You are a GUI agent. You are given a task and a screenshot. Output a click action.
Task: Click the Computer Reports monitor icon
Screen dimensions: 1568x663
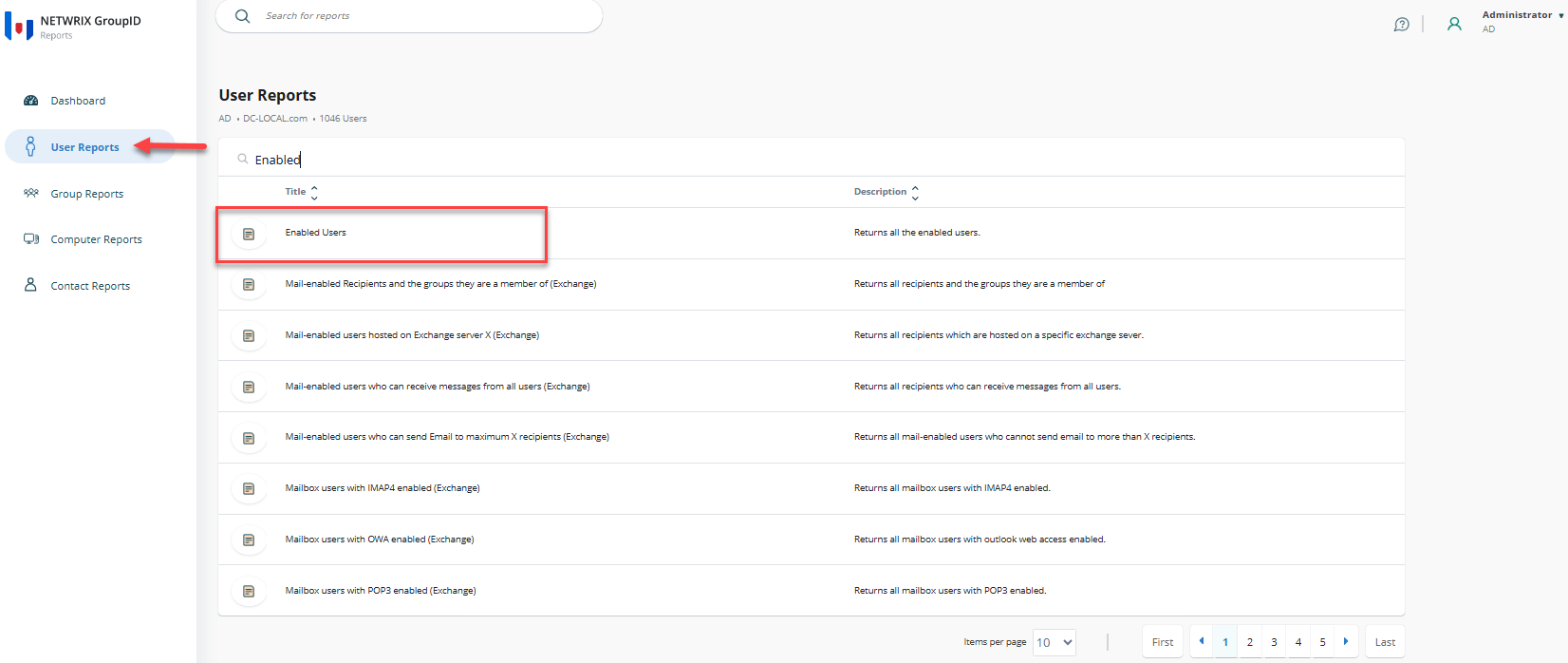click(31, 239)
